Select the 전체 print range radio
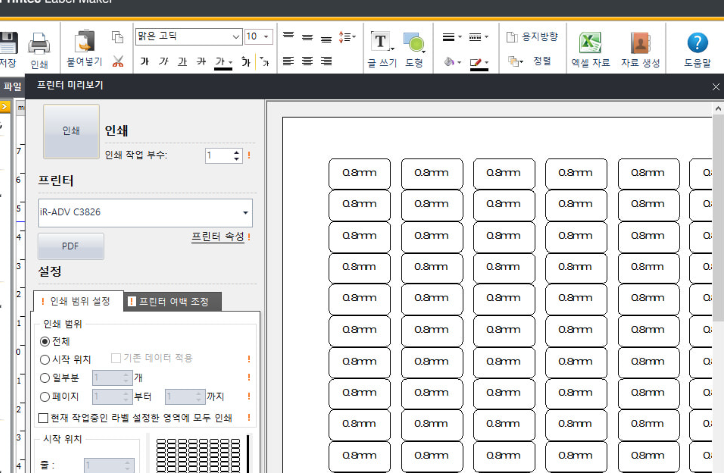 tap(45, 342)
